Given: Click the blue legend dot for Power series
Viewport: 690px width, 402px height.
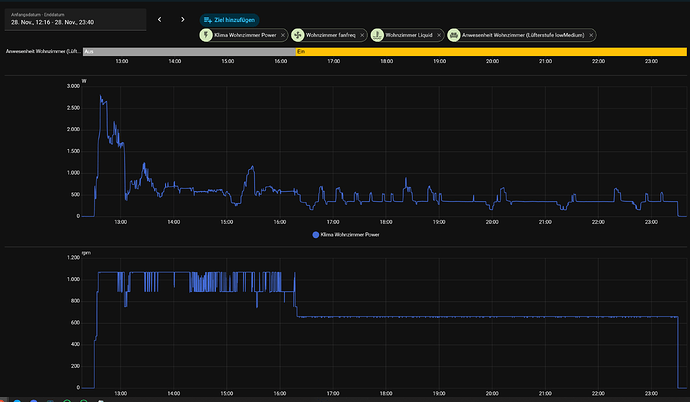Looking at the screenshot, I should click(317, 234).
